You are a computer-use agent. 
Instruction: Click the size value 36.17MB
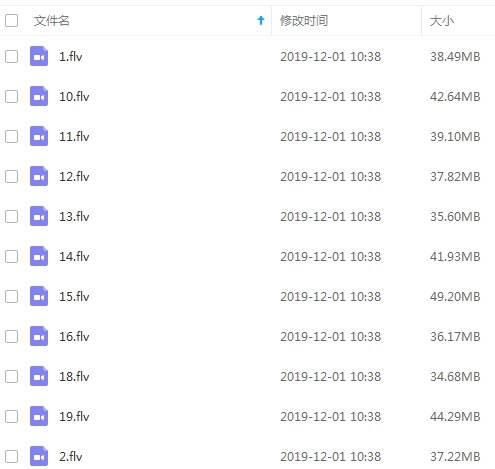(x=455, y=337)
